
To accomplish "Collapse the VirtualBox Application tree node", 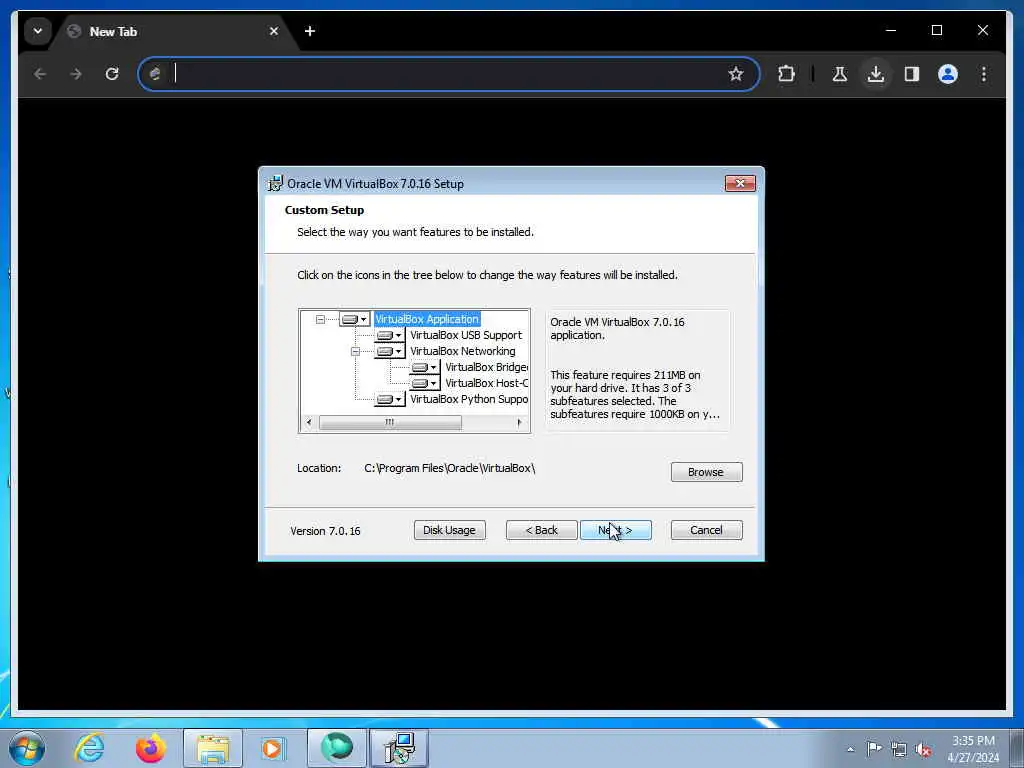I will (x=320, y=319).
